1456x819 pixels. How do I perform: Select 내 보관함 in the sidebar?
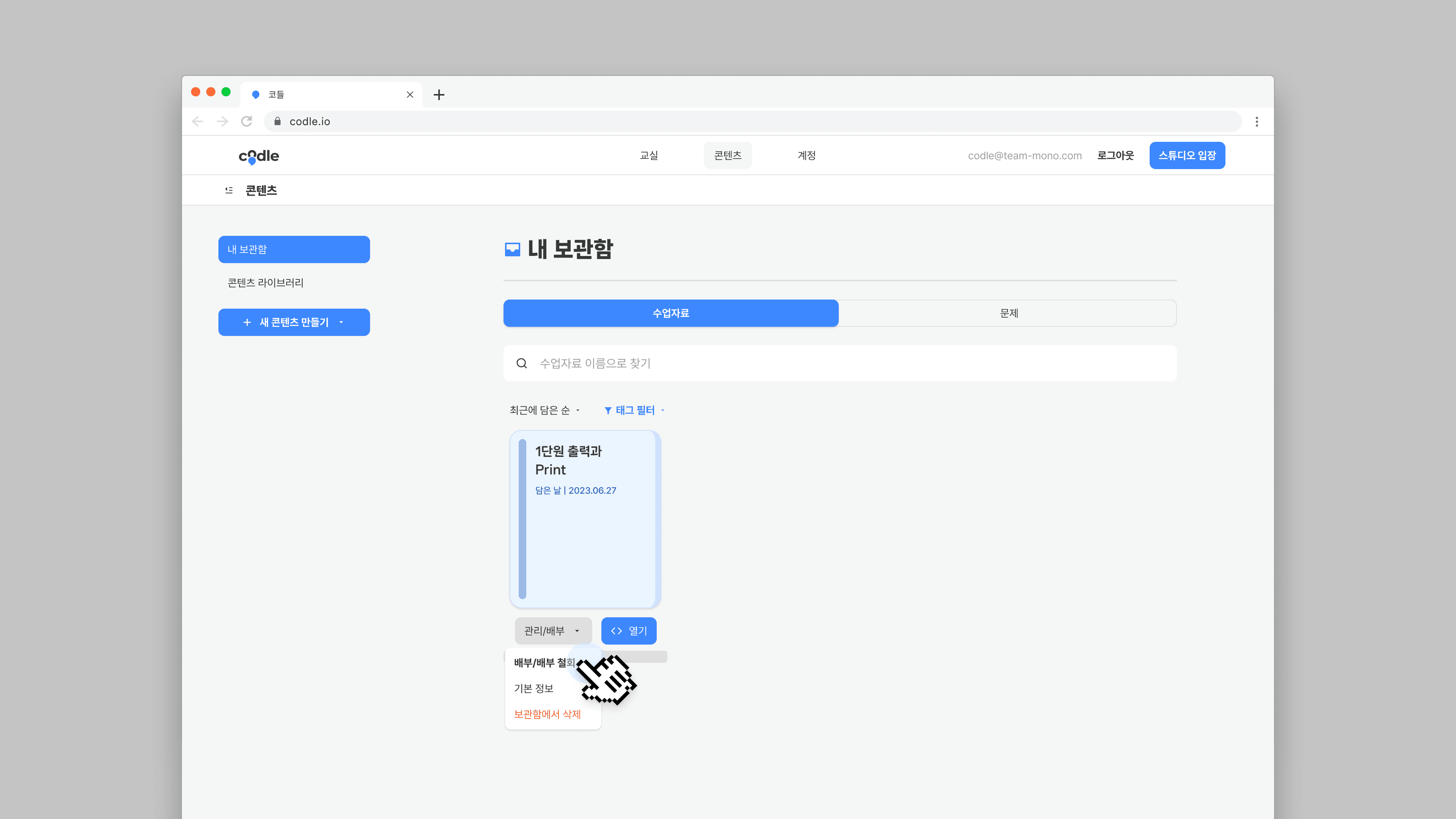click(x=294, y=249)
